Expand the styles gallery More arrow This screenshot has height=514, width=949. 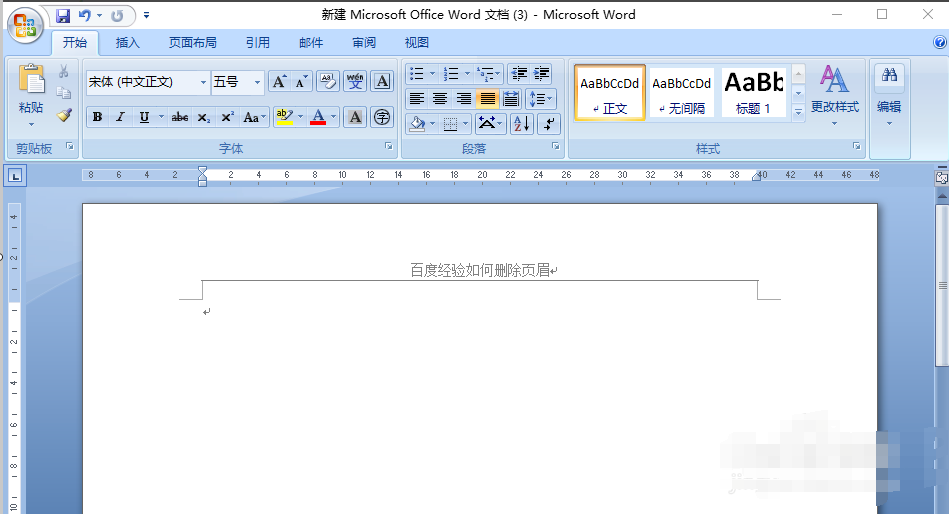click(798, 113)
